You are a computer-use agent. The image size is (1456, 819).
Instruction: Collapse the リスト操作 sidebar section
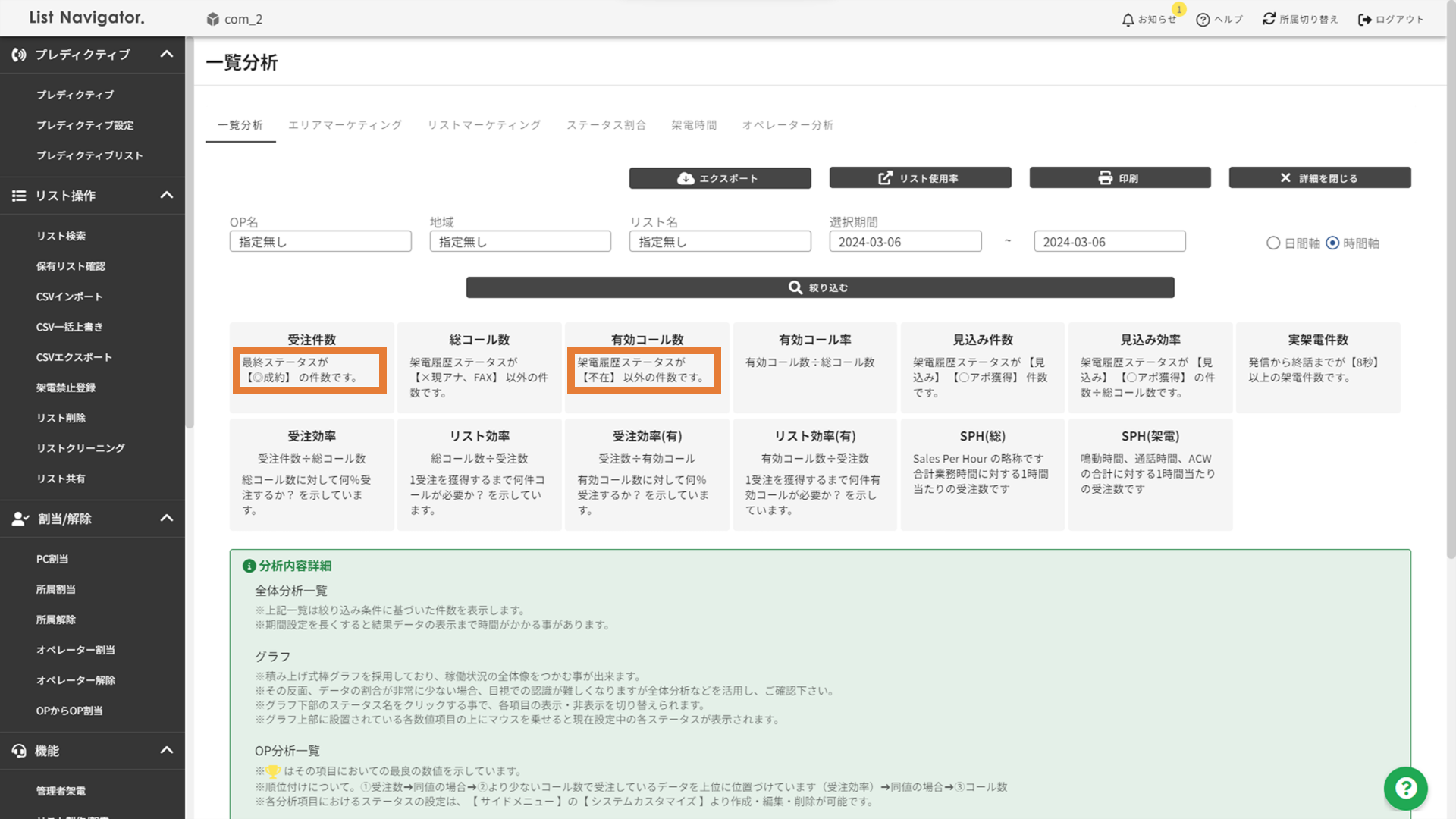click(167, 196)
